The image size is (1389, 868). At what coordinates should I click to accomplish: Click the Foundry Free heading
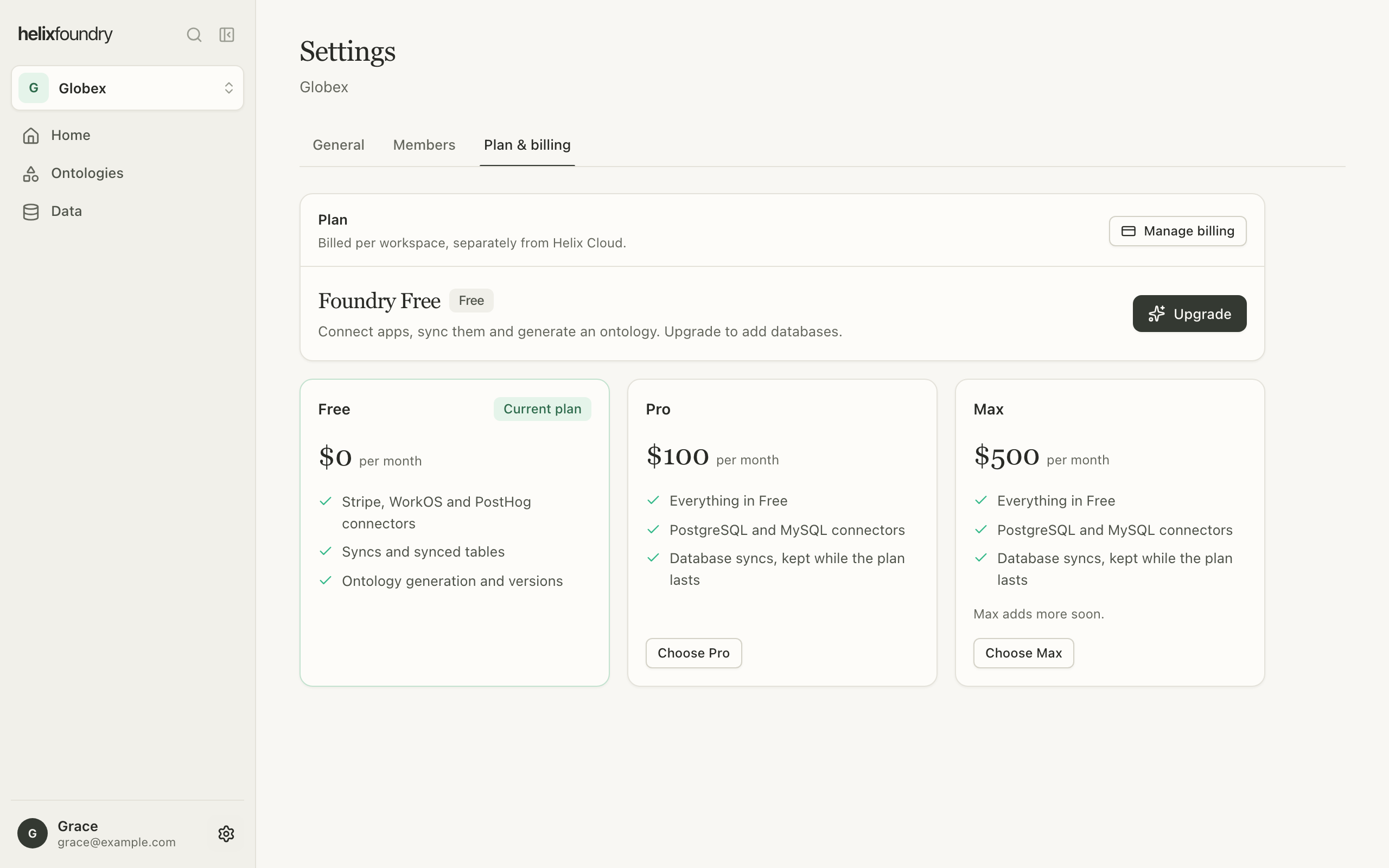pos(379,301)
